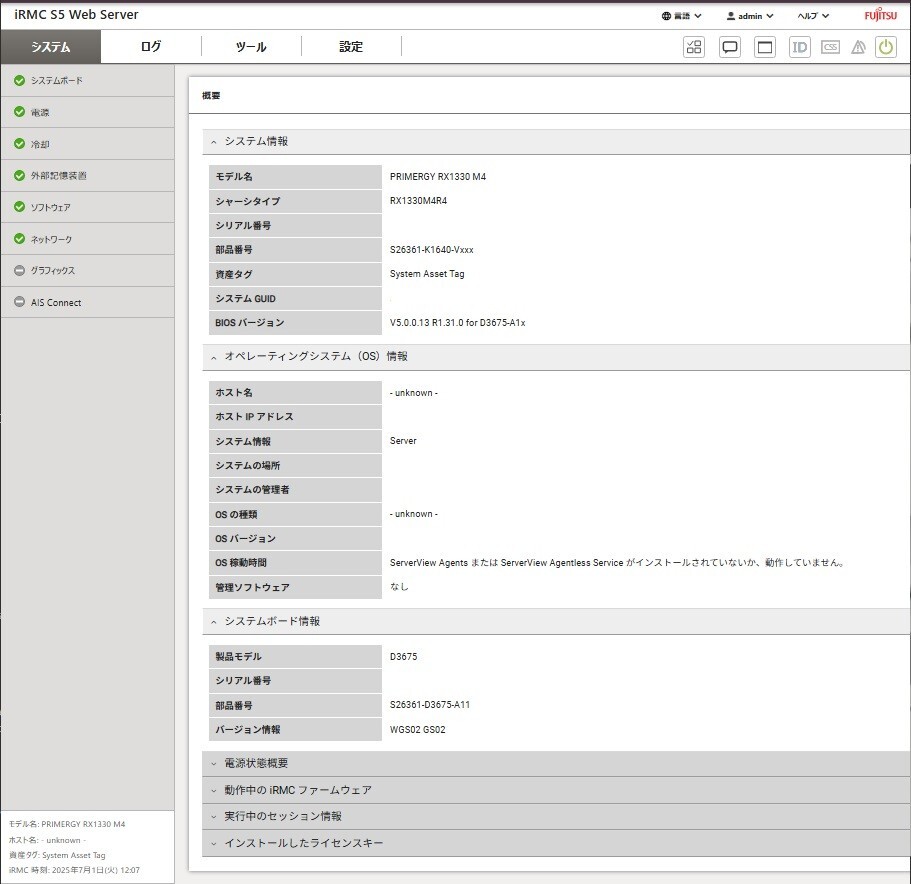The width and height of the screenshot is (911, 884).
Task: Click the System Asset Tag value in table
Action: (x=427, y=274)
